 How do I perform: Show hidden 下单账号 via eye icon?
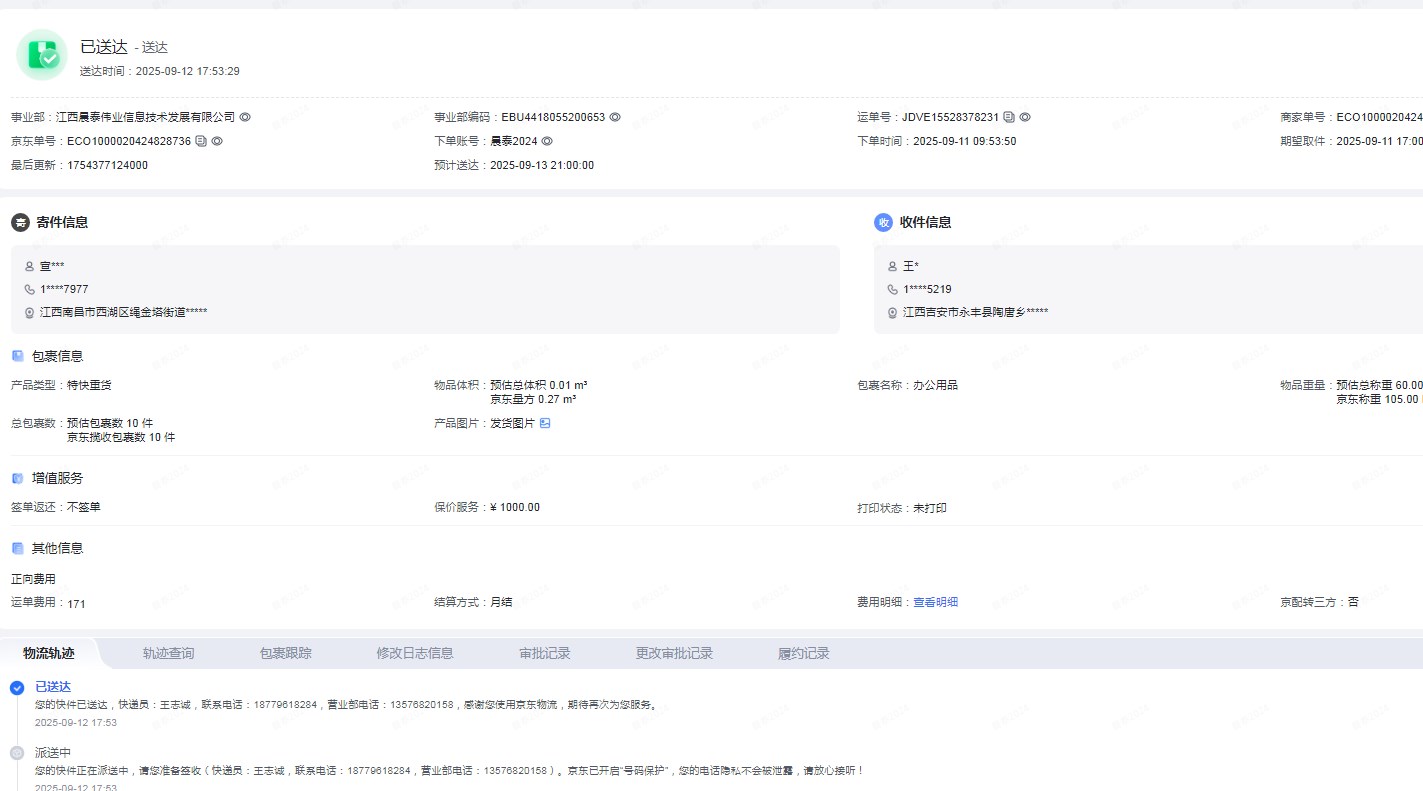pos(547,141)
